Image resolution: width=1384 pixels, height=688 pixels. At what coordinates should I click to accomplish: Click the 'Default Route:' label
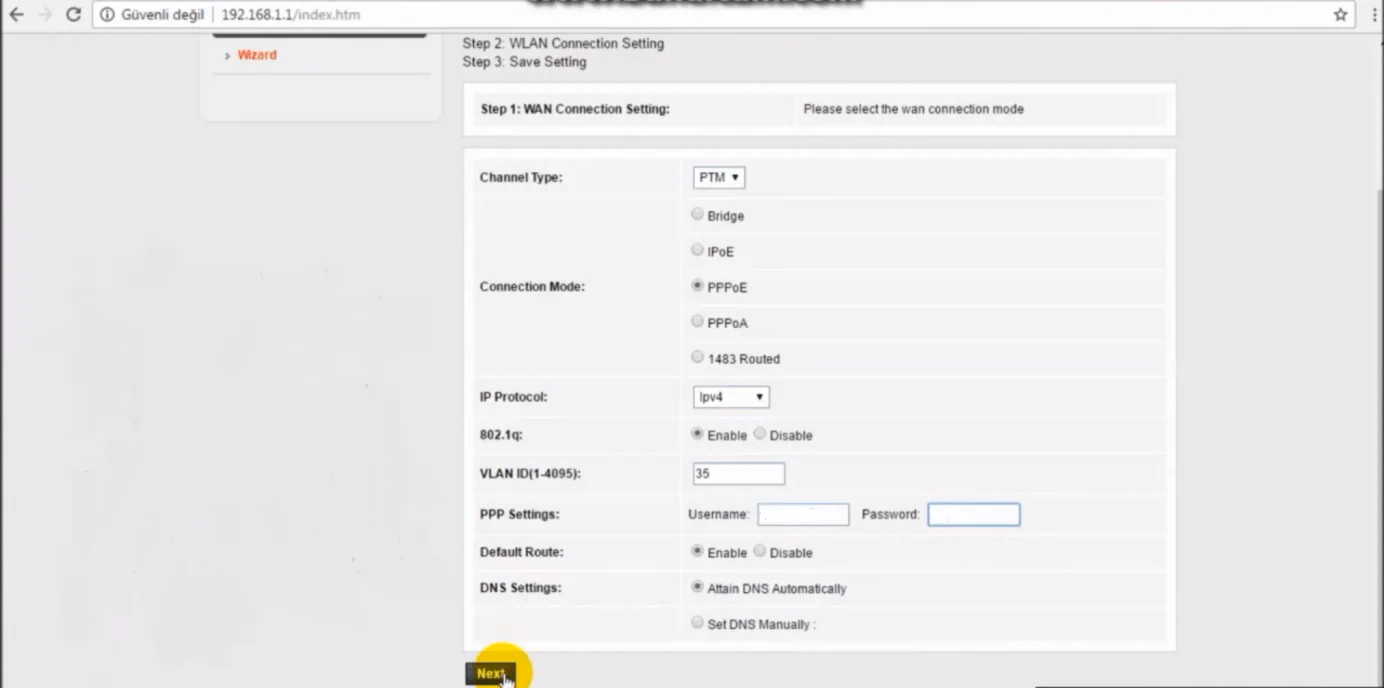(x=521, y=552)
